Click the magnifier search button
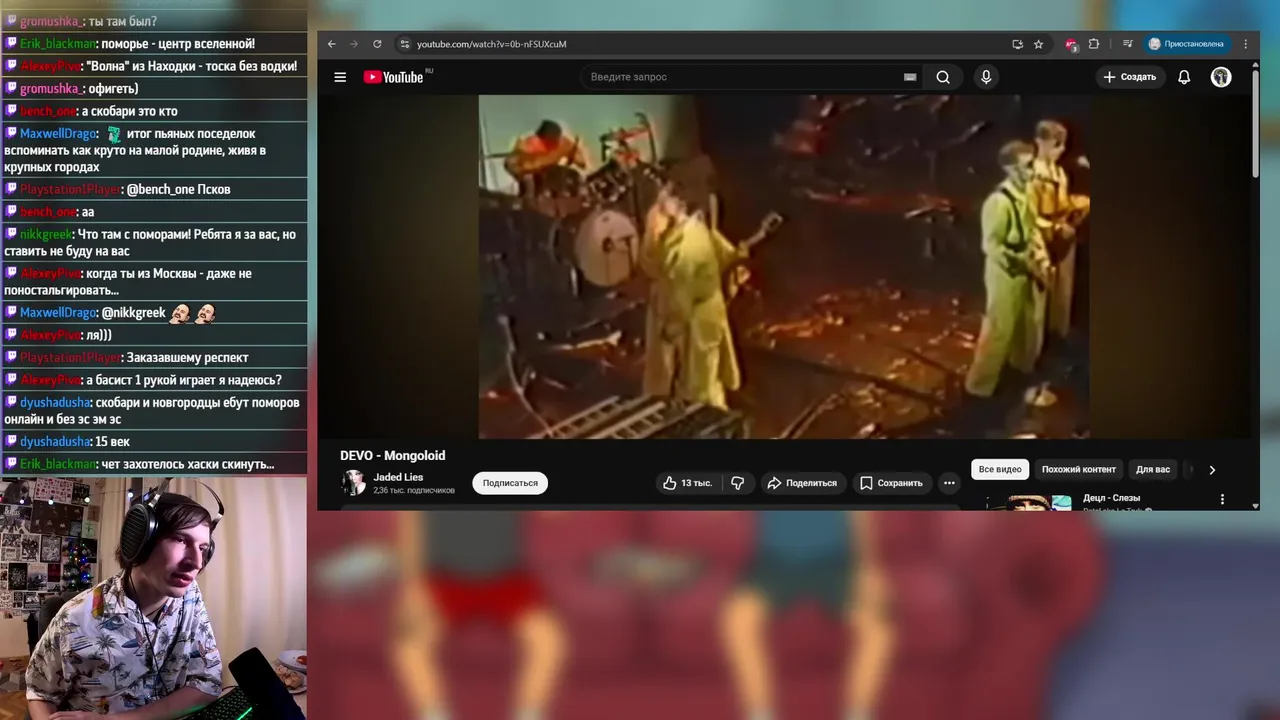Screen dimensions: 1280x720 click(x=943, y=77)
